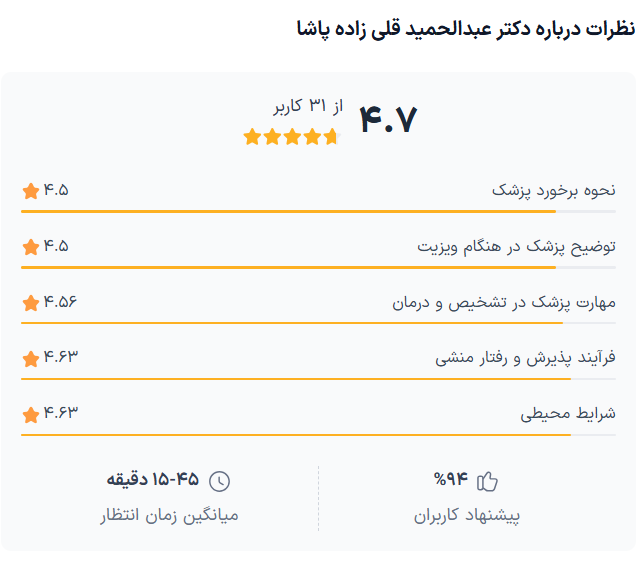Click the star beside the 4.56 skill rating

click(31, 302)
